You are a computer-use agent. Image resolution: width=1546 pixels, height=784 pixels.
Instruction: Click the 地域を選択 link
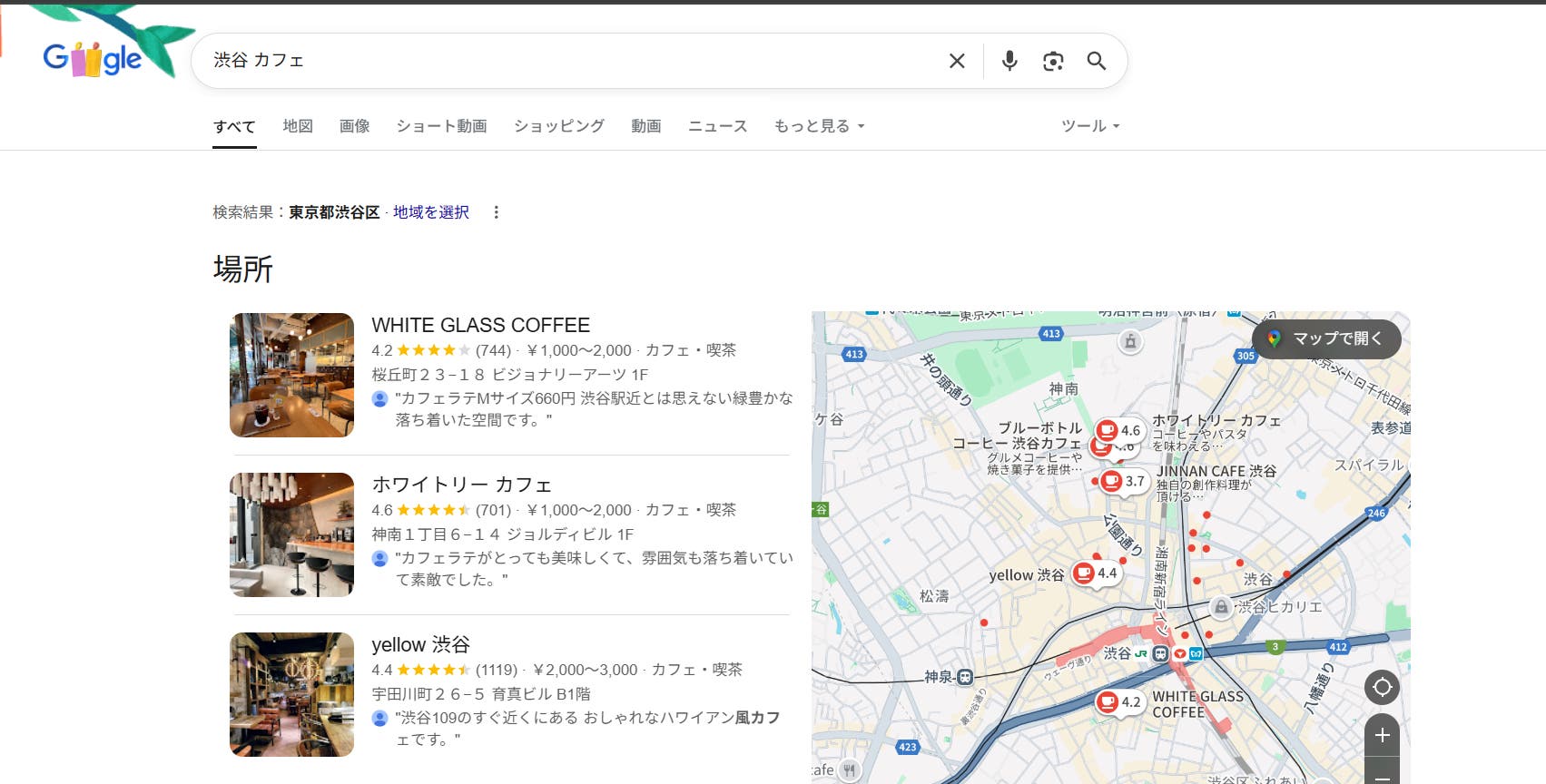point(431,212)
